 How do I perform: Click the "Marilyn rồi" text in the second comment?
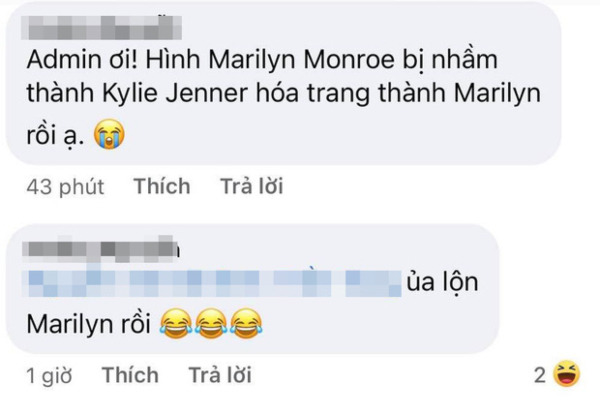point(88,325)
